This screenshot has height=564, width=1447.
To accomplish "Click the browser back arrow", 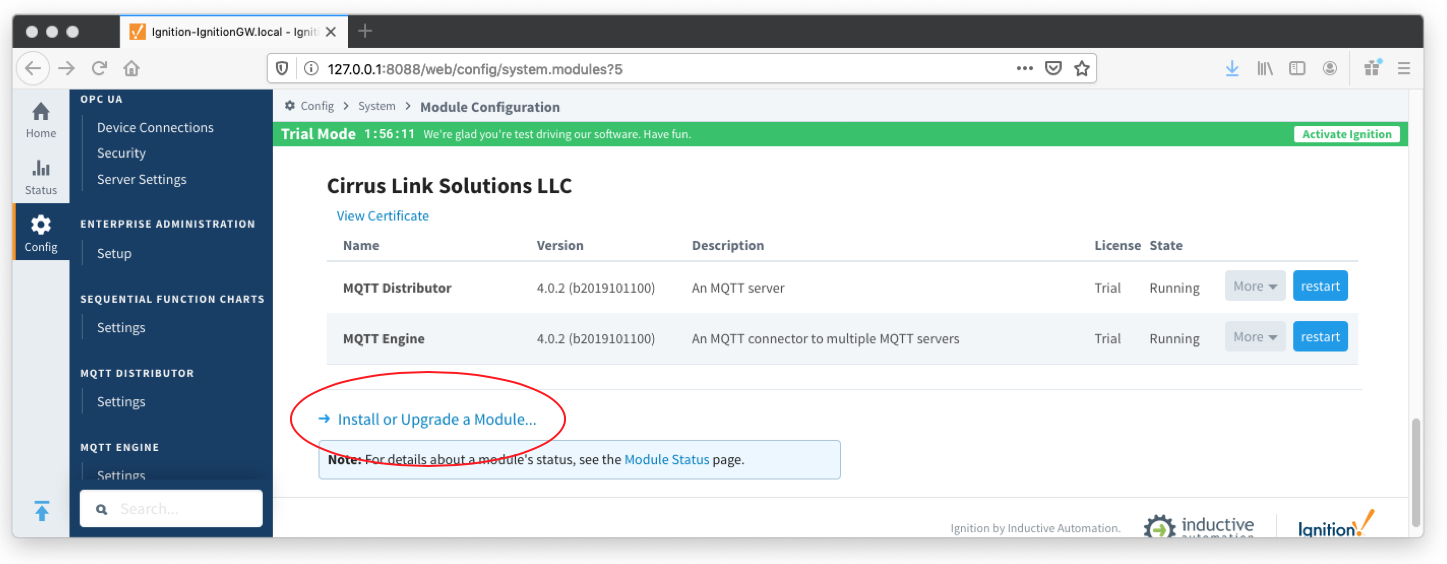I will tap(33, 68).
